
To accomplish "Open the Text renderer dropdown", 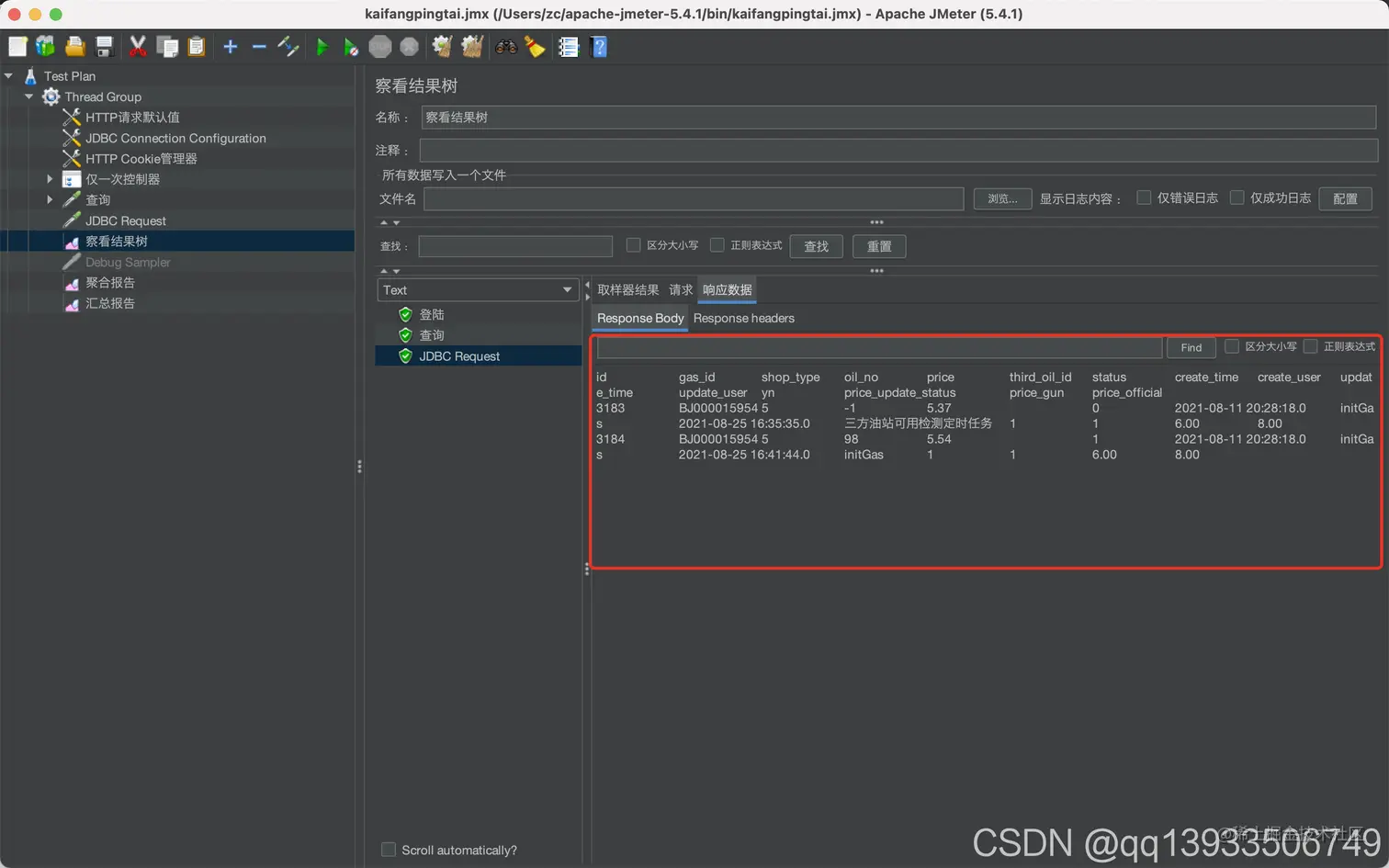I will pyautogui.click(x=478, y=290).
